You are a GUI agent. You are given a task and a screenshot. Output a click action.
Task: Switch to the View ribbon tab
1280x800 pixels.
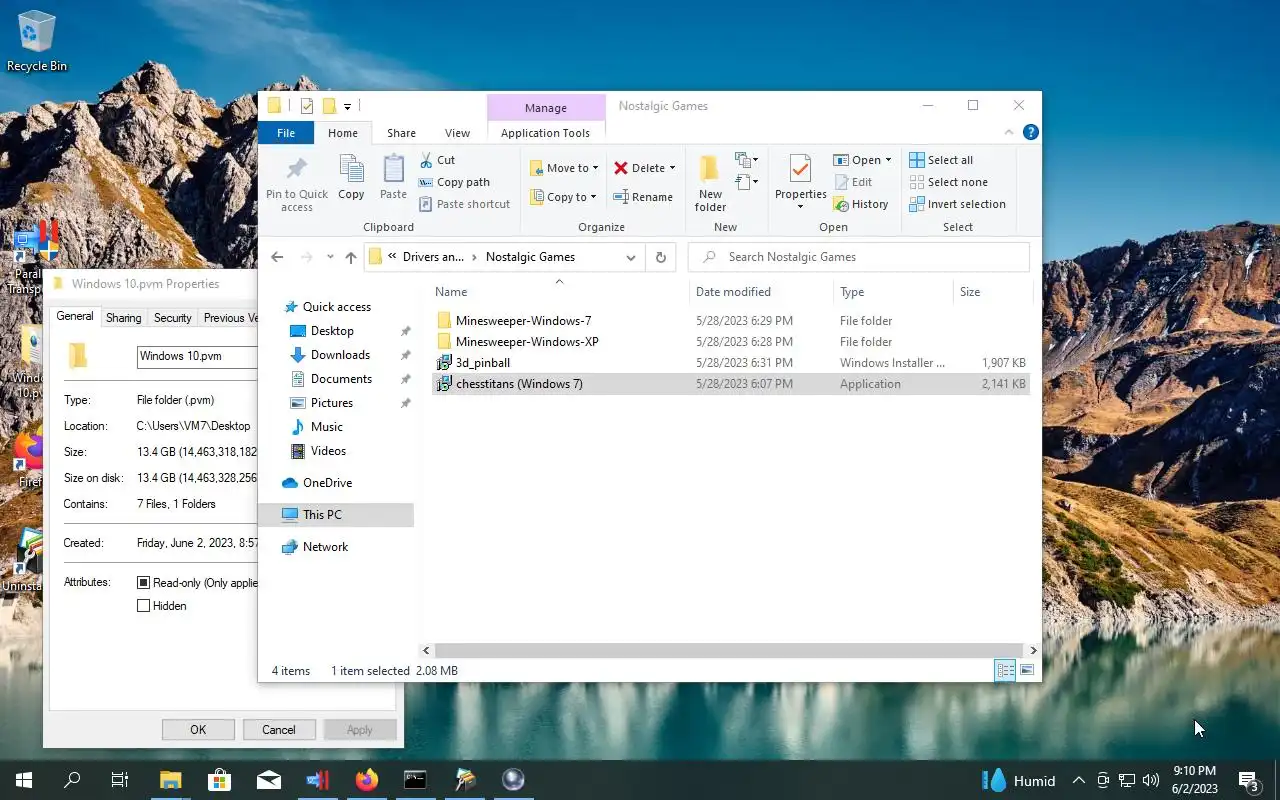(x=457, y=133)
